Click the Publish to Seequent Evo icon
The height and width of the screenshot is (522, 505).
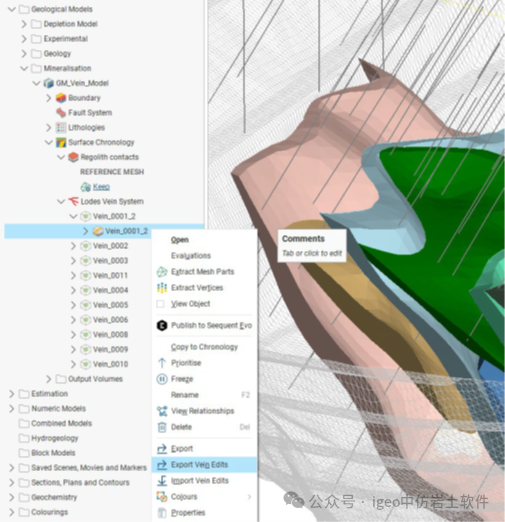click(162, 325)
